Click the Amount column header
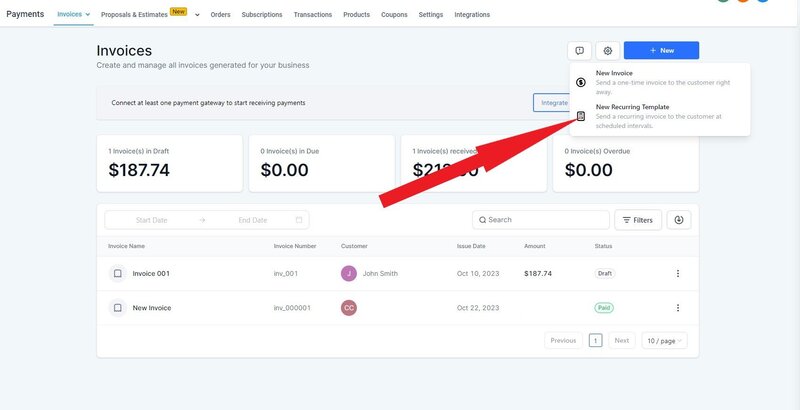Viewport: 800px width, 410px height. pyautogui.click(x=535, y=246)
